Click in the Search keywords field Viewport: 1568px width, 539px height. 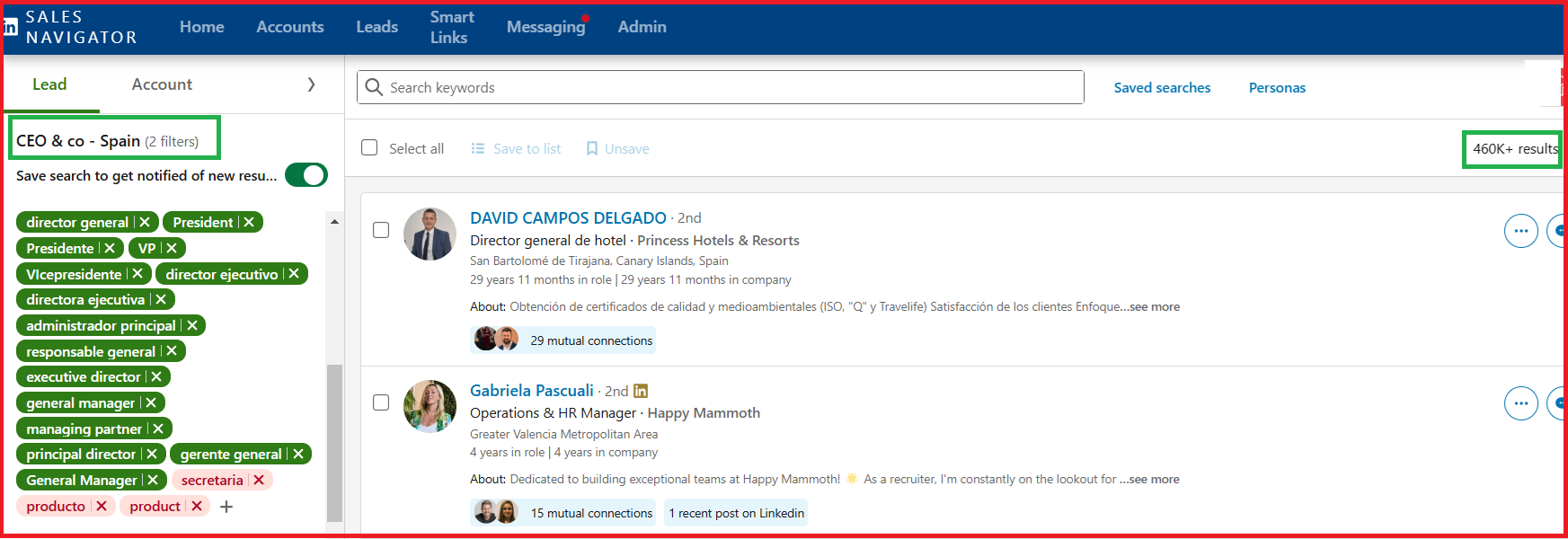click(721, 87)
